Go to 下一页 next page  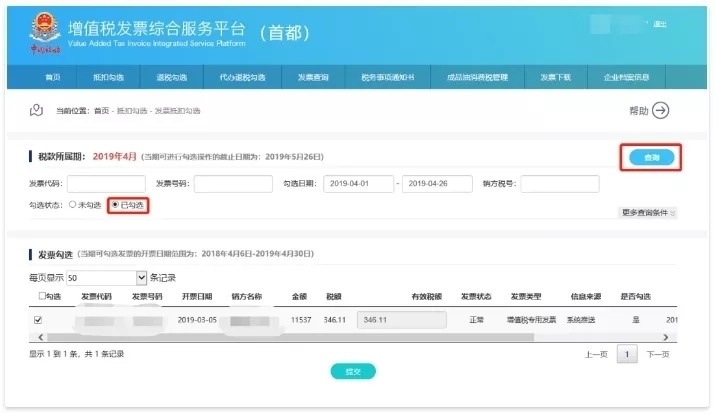tap(658, 354)
